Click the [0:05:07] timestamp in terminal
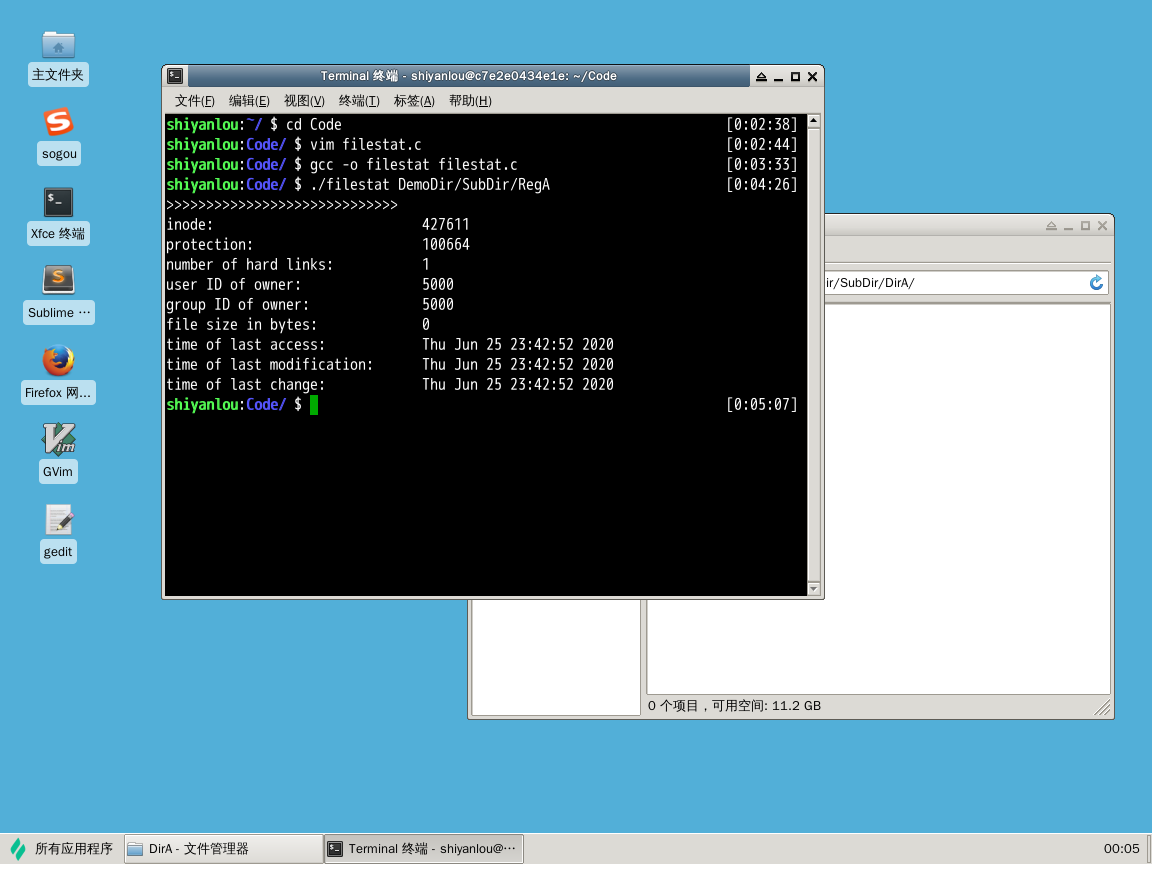Viewport: 1152px width, 896px height. pos(761,405)
